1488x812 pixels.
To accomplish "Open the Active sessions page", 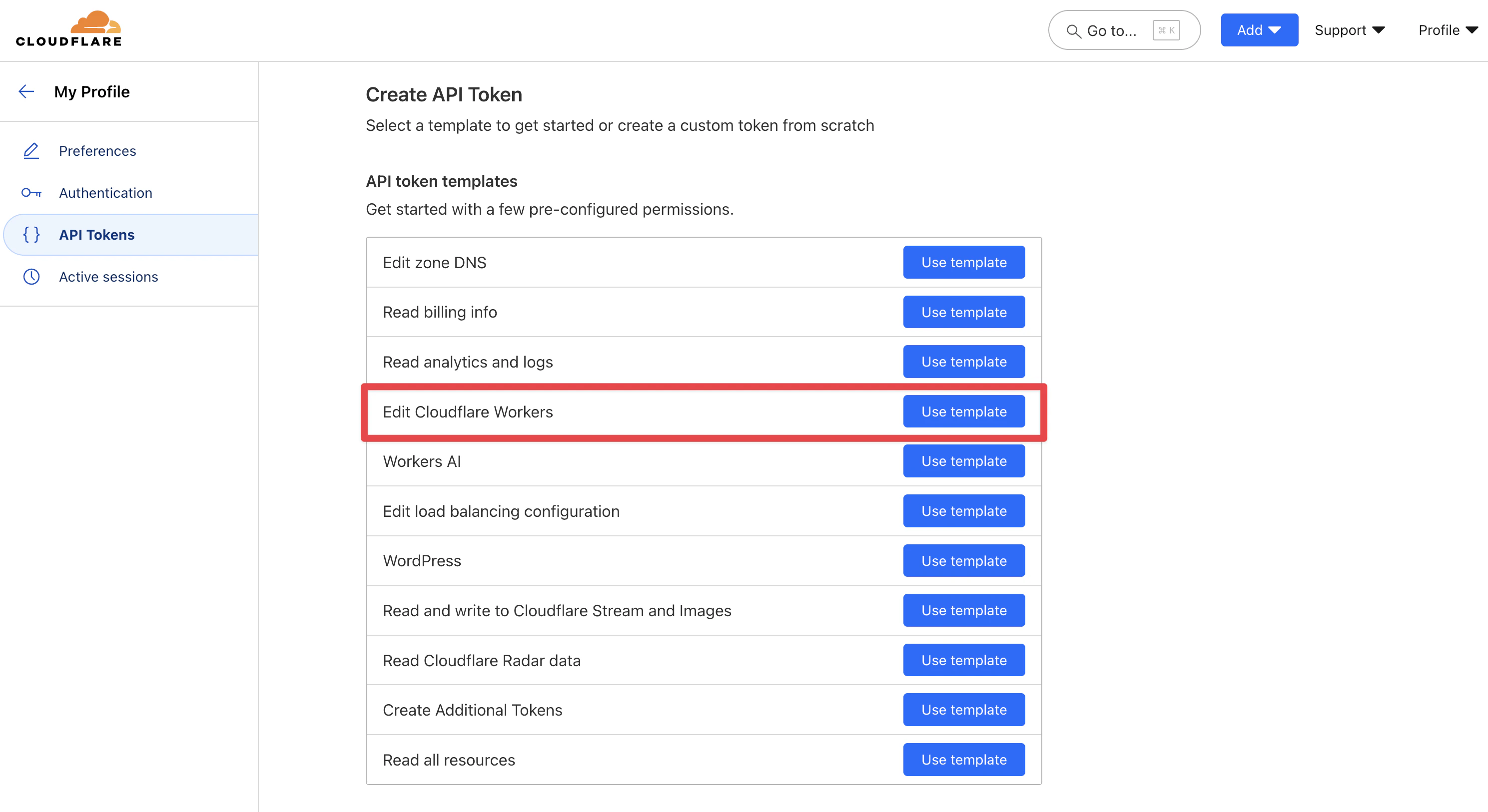I will click(108, 277).
